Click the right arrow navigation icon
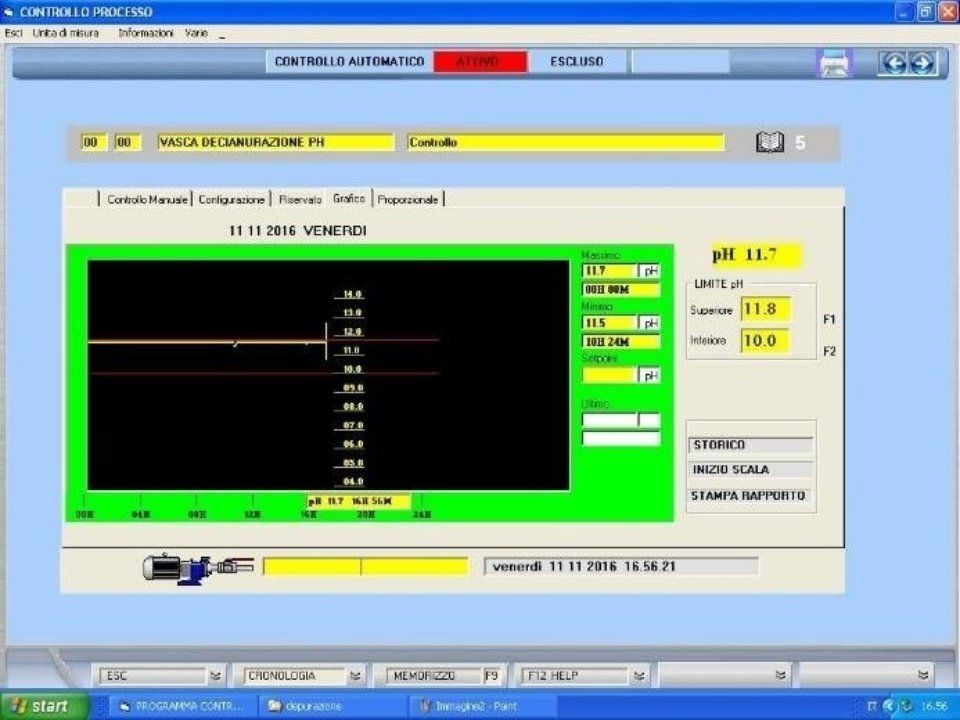The image size is (960, 720). (921, 63)
